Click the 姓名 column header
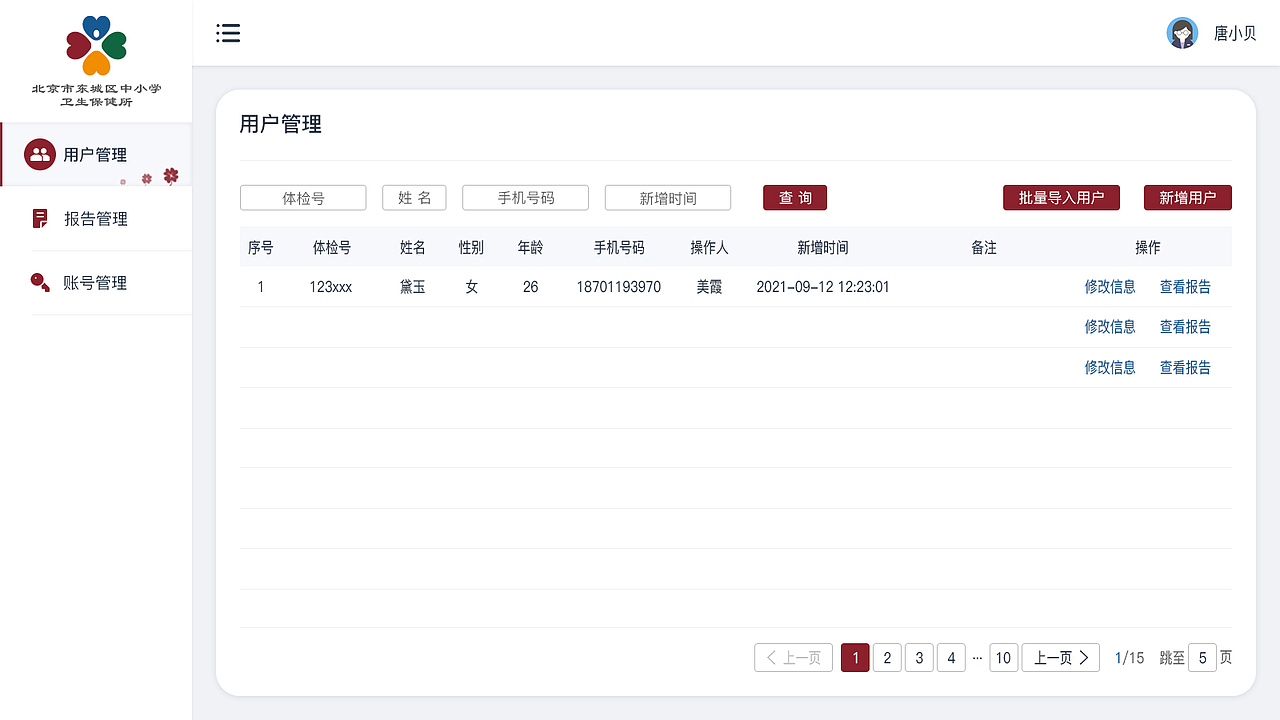The width and height of the screenshot is (1280, 720). click(x=413, y=247)
